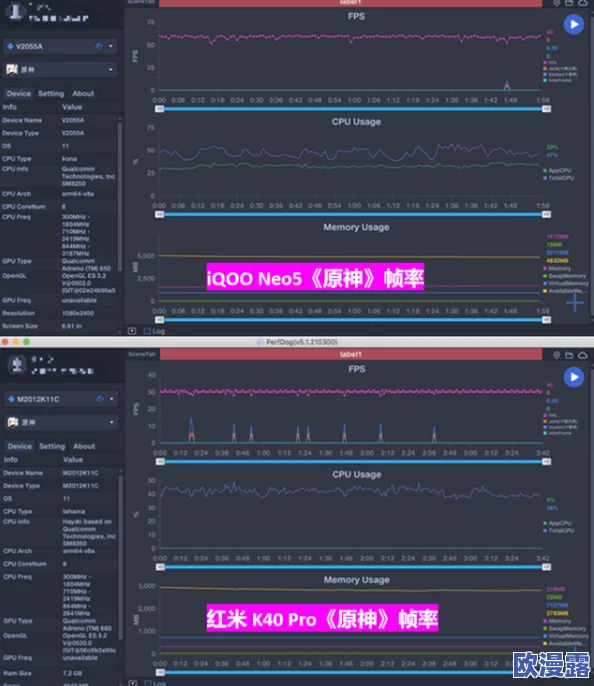
Task: Start recording with top play button
Action: click(x=574, y=24)
